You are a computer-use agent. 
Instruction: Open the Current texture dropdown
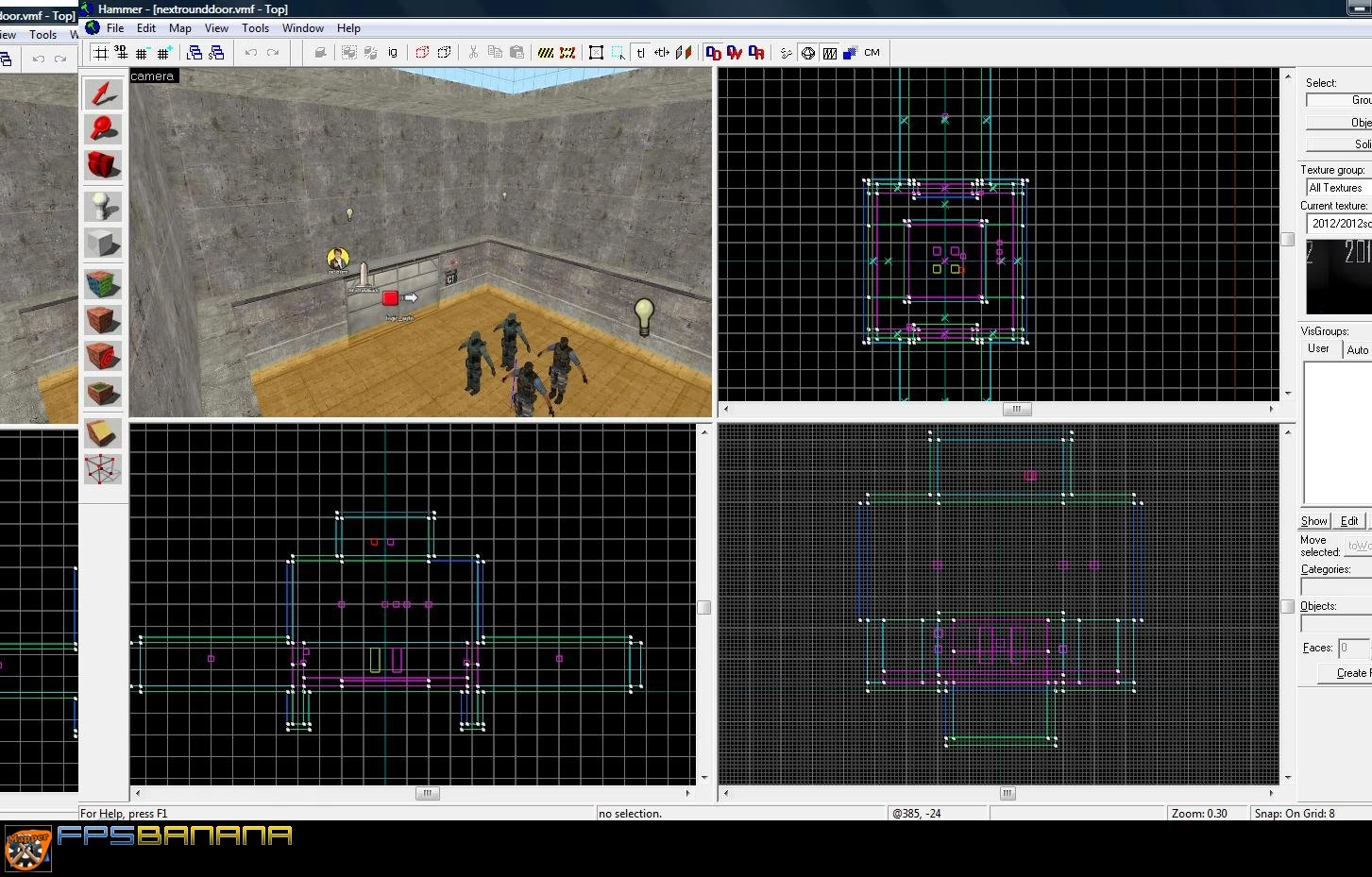[x=1339, y=224]
